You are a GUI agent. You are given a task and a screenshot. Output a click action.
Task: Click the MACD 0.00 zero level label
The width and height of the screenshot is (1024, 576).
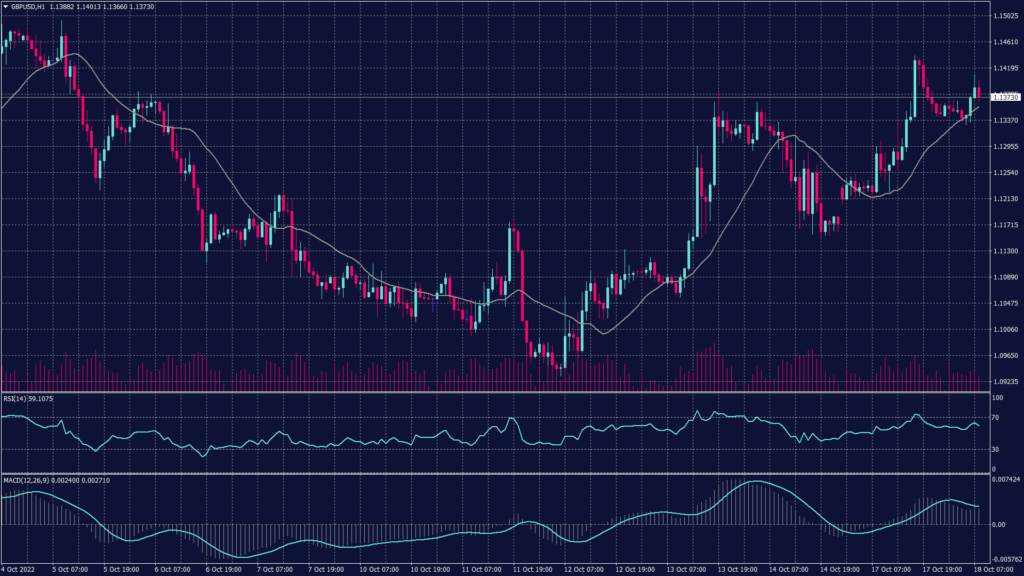[x=998, y=523]
